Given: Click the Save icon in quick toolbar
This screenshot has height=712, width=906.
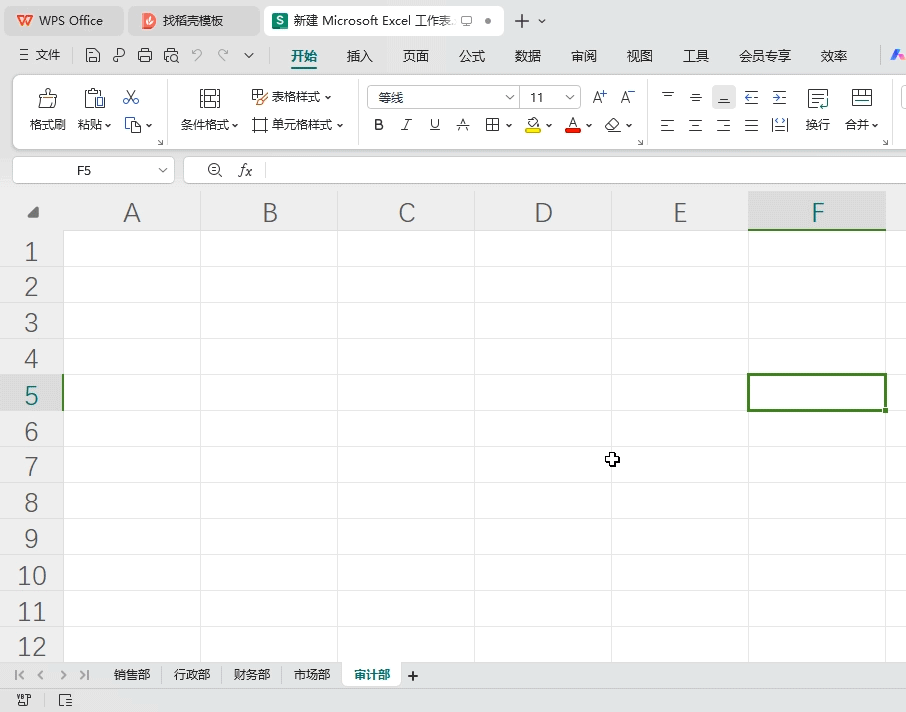Looking at the screenshot, I should coord(92,55).
